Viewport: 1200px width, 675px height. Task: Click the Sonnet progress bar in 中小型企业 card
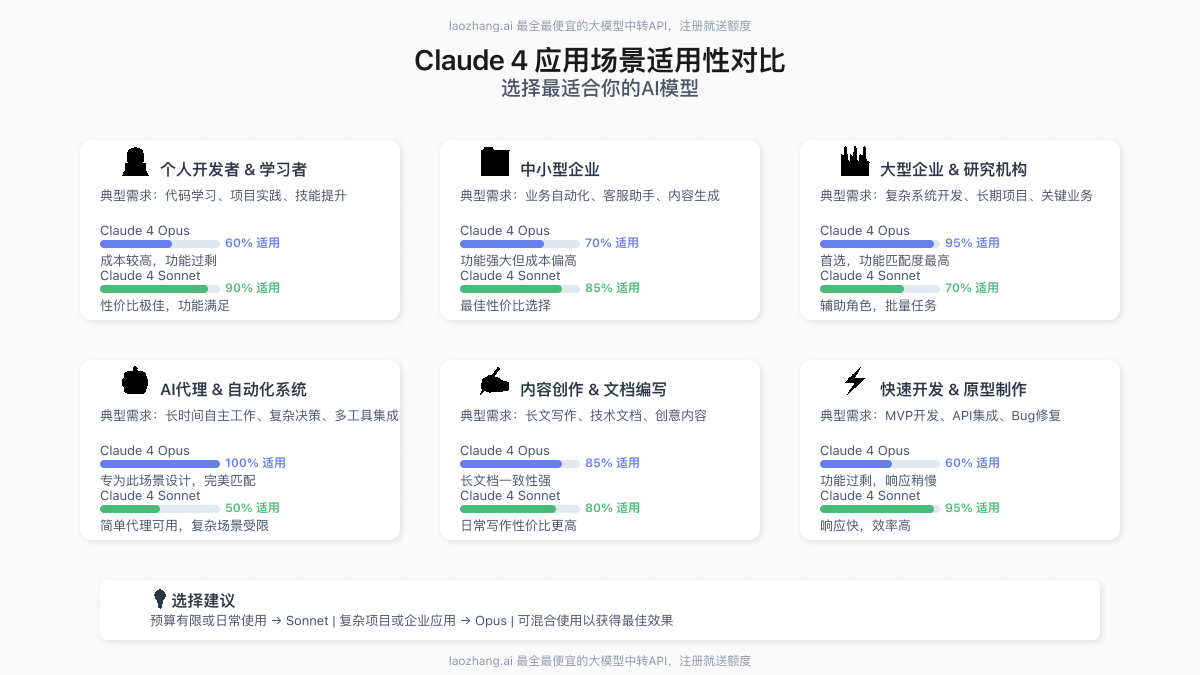pos(520,289)
